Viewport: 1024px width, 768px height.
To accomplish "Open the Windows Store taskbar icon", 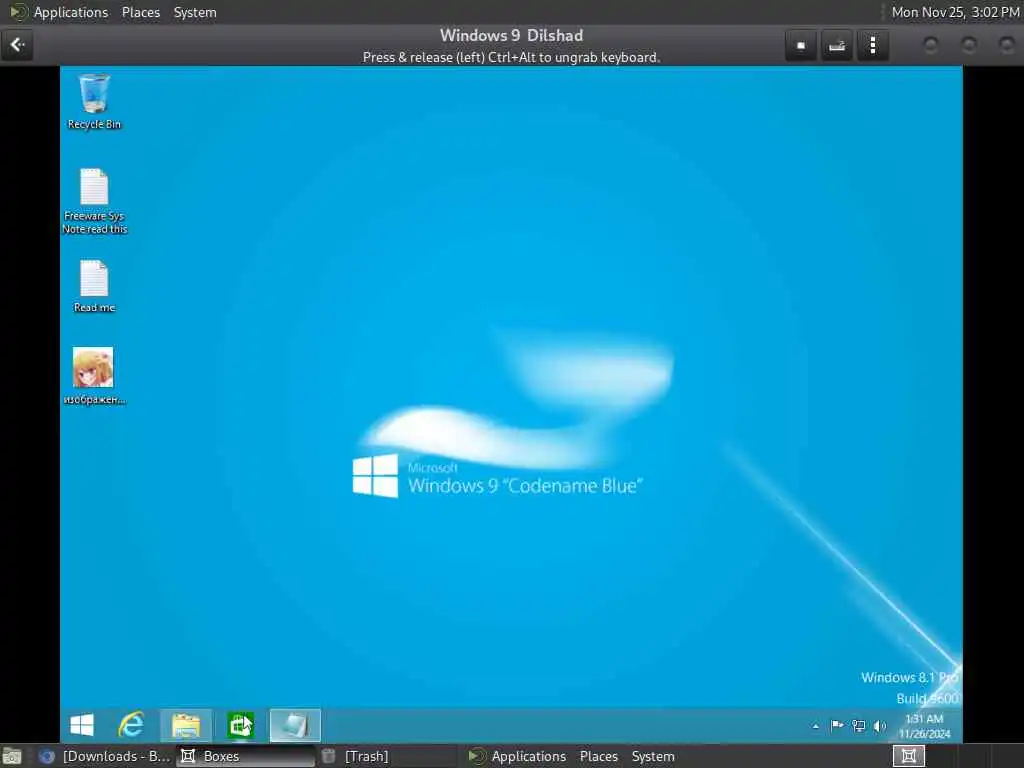I will pyautogui.click(x=240, y=725).
